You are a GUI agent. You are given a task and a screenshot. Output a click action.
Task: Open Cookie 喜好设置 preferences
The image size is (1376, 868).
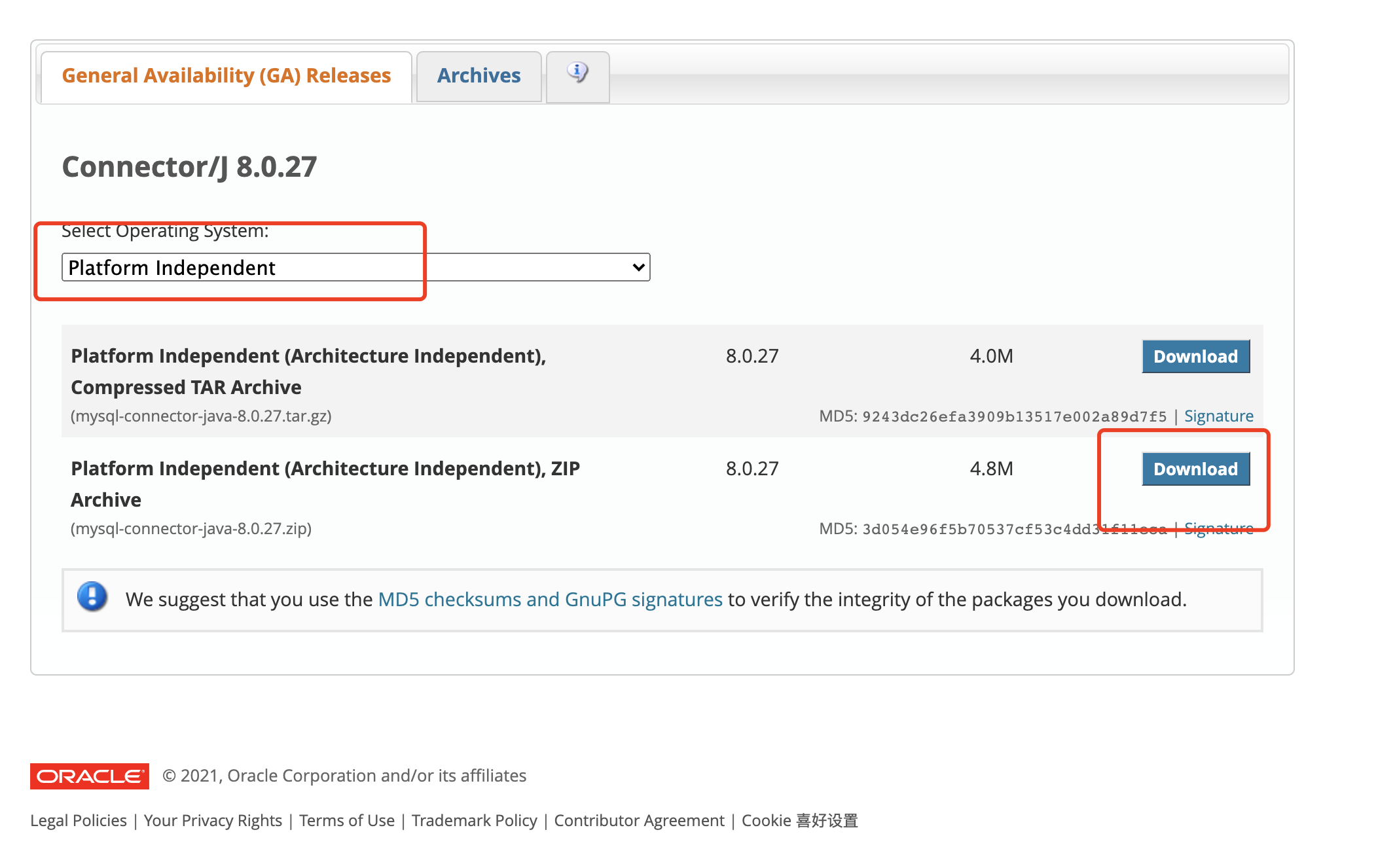pos(799,820)
